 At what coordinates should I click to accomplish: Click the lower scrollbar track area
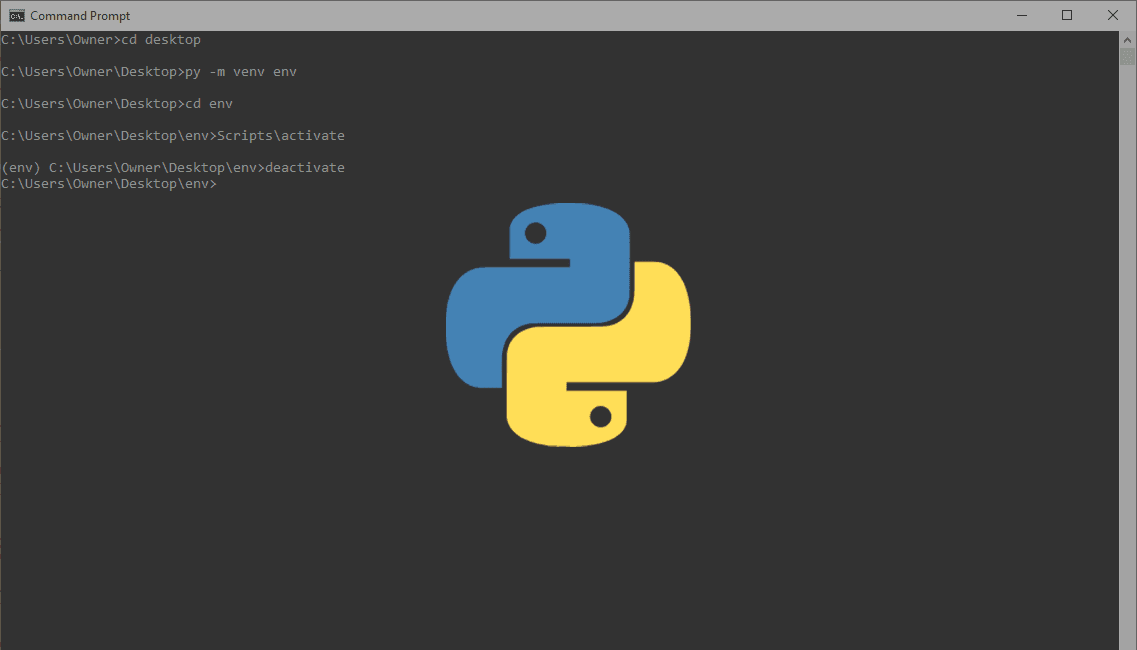point(1128,400)
